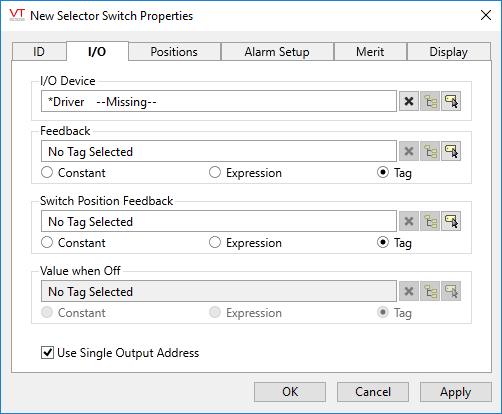502x414 pixels.
Task: Clear the I/O Device driver selection
Action: (x=409, y=101)
